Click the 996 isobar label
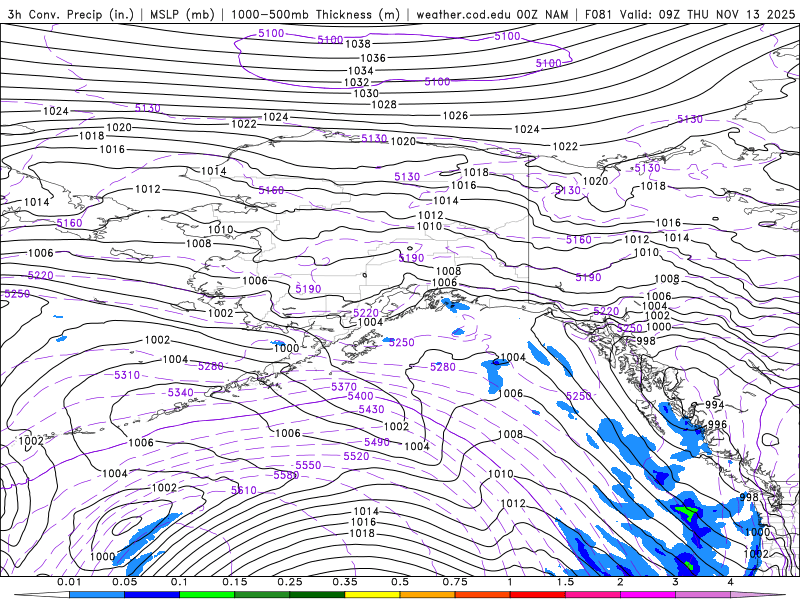The width and height of the screenshot is (800, 600). tap(717, 424)
